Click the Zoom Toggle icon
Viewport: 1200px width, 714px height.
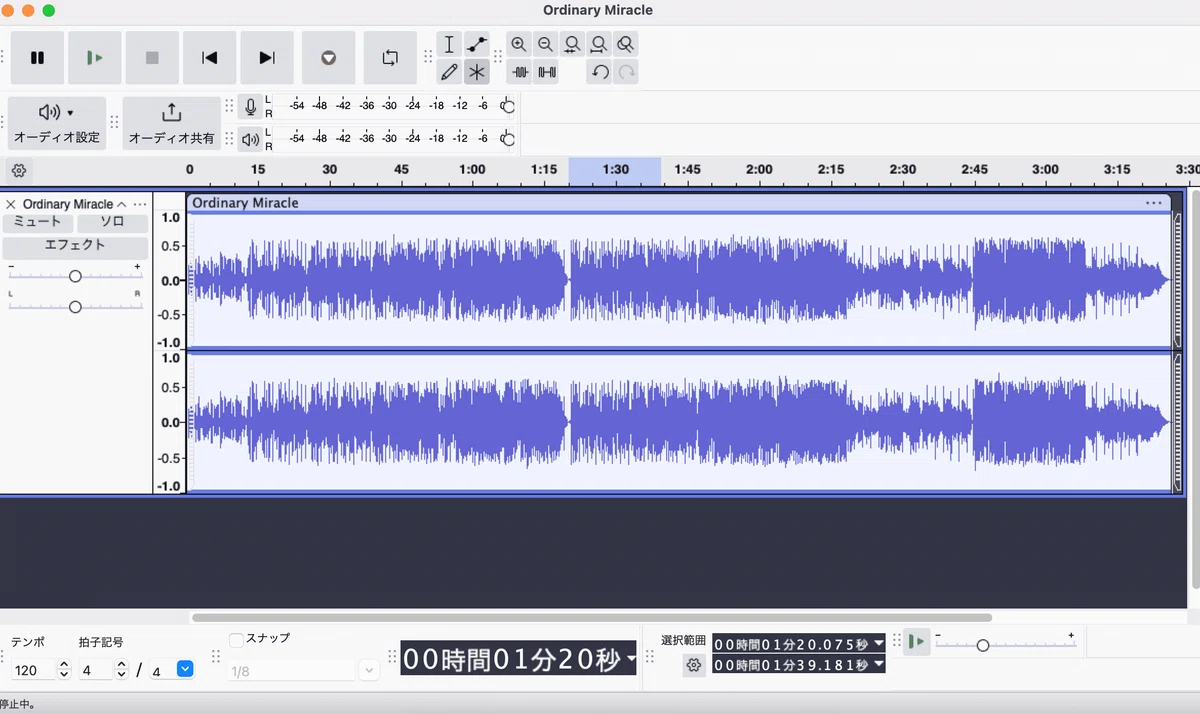[x=625, y=45]
